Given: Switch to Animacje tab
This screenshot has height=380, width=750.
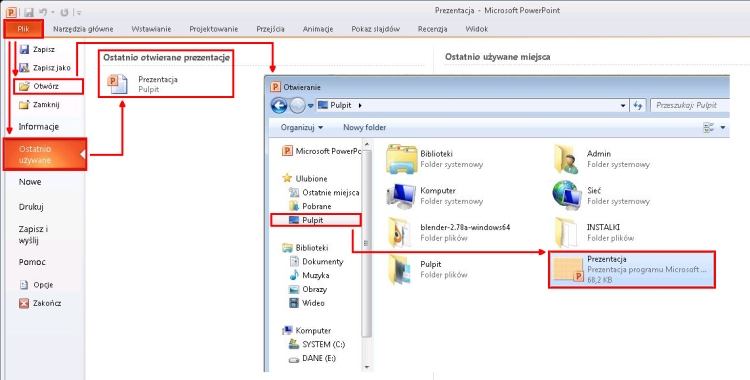Looking at the screenshot, I should [318, 29].
